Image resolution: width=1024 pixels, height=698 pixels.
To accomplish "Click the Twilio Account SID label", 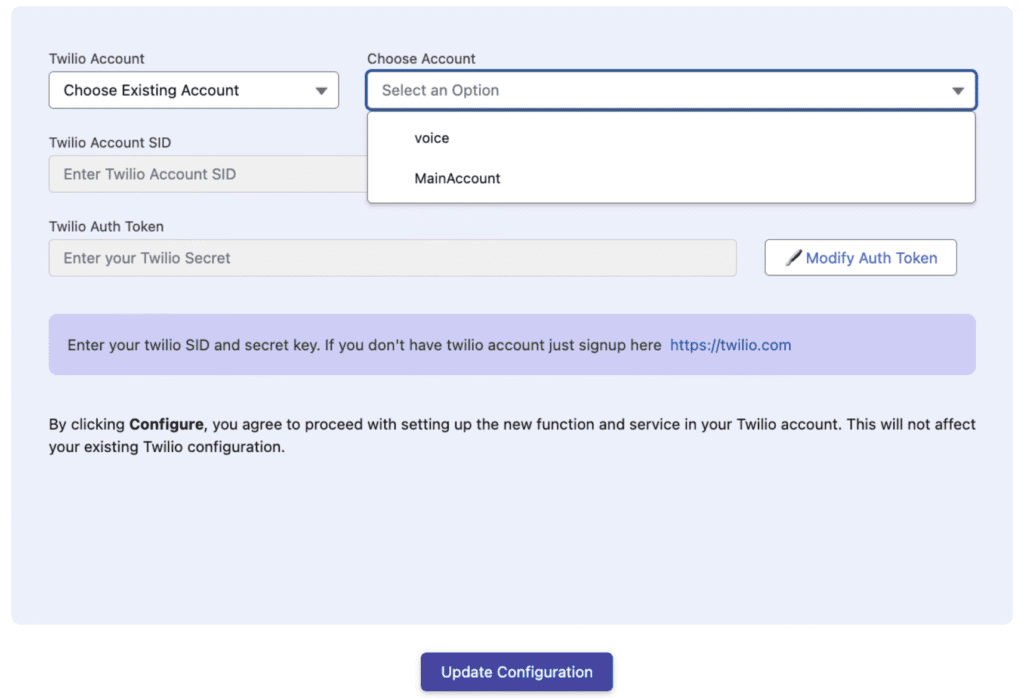I will coord(110,143).
